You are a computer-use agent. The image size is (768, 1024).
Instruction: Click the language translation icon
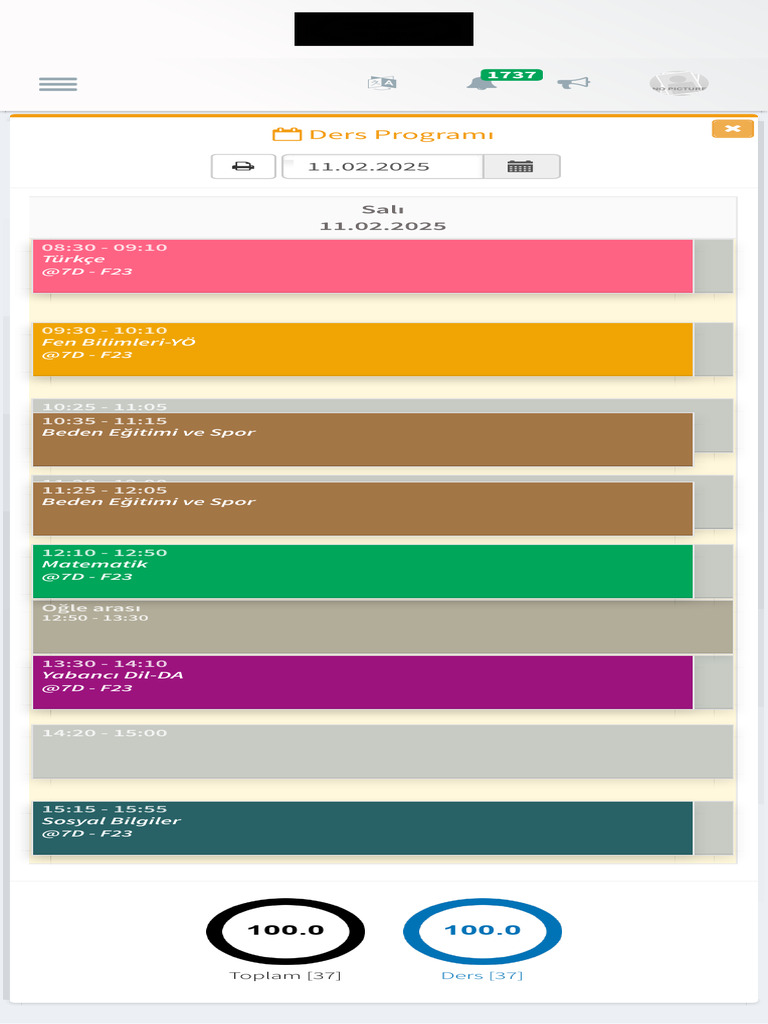click(x=382, y=83)
